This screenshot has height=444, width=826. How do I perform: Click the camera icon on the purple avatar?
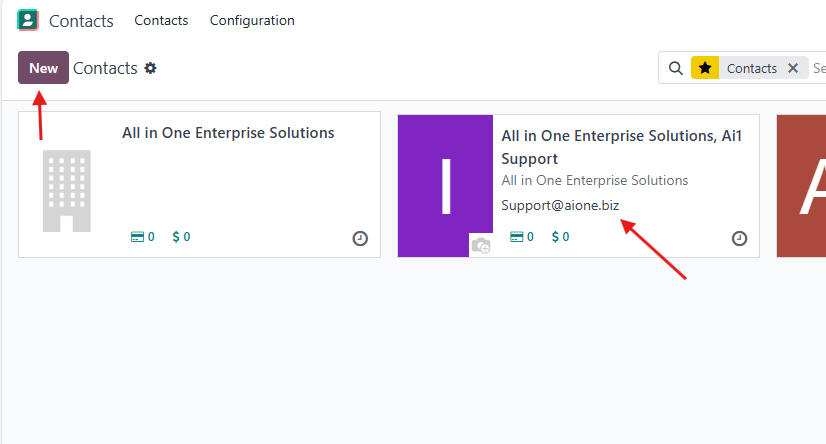point(481,245)
